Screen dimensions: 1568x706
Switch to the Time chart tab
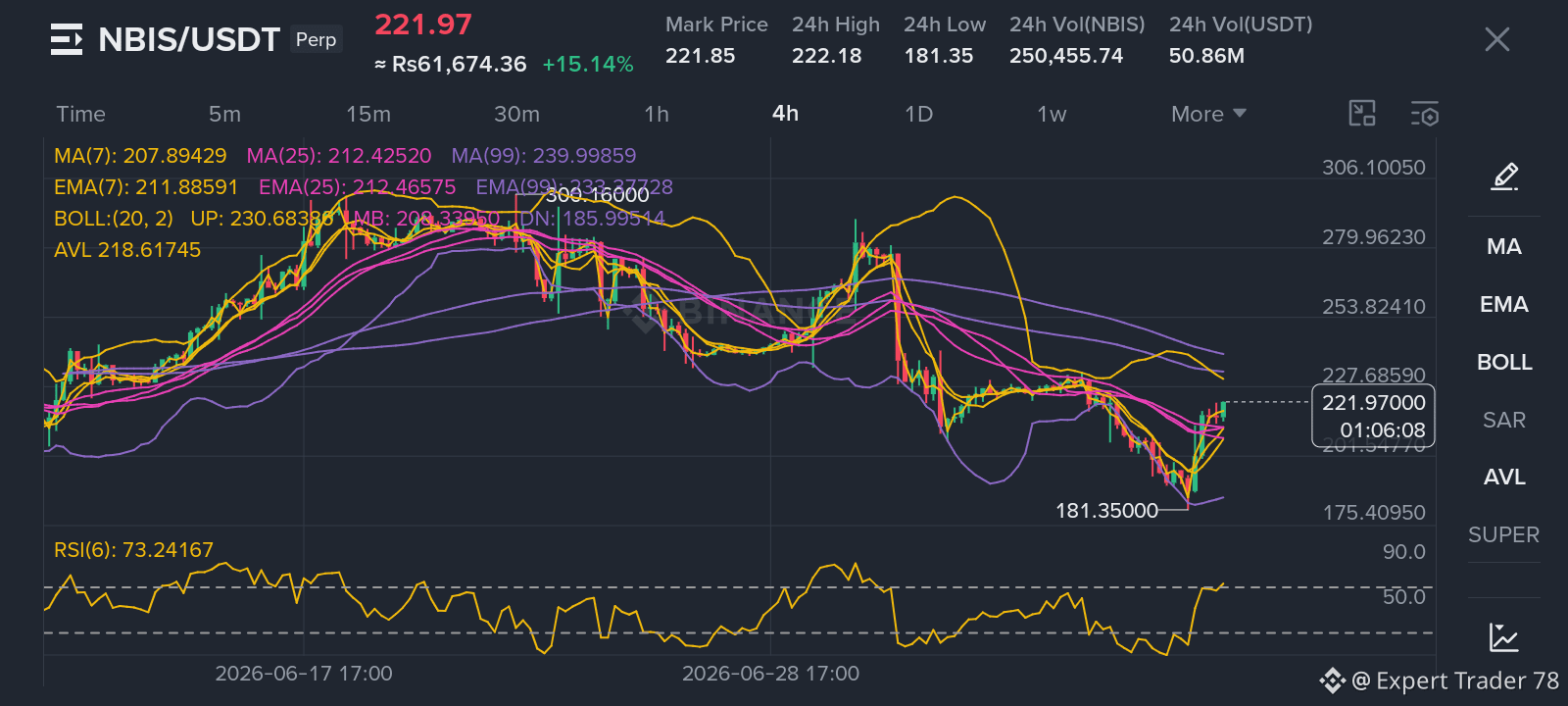[80, 114]
